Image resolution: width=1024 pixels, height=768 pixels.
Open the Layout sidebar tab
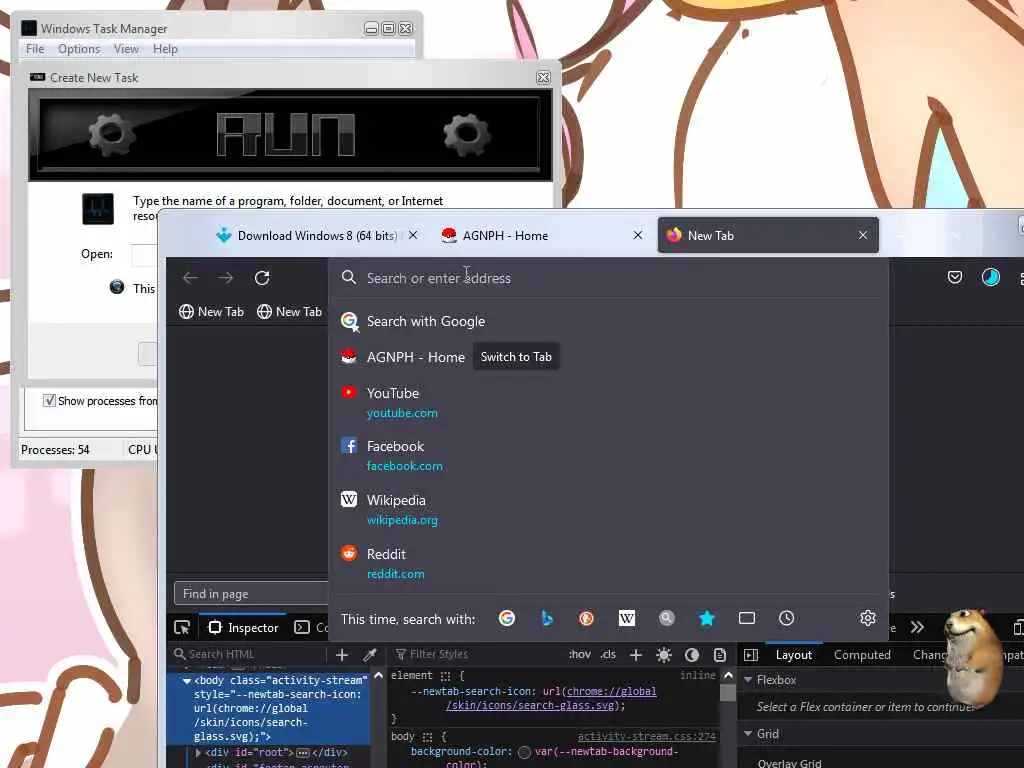pos(793,654)
